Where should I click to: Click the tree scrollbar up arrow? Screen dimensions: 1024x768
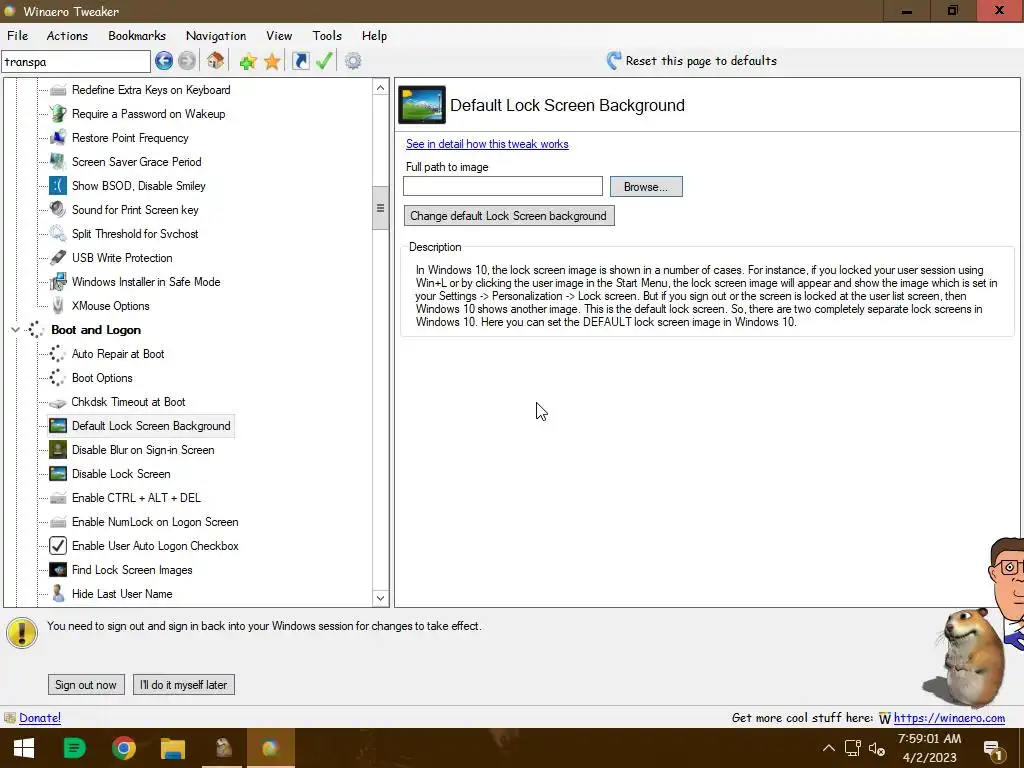tap(380, 88)
